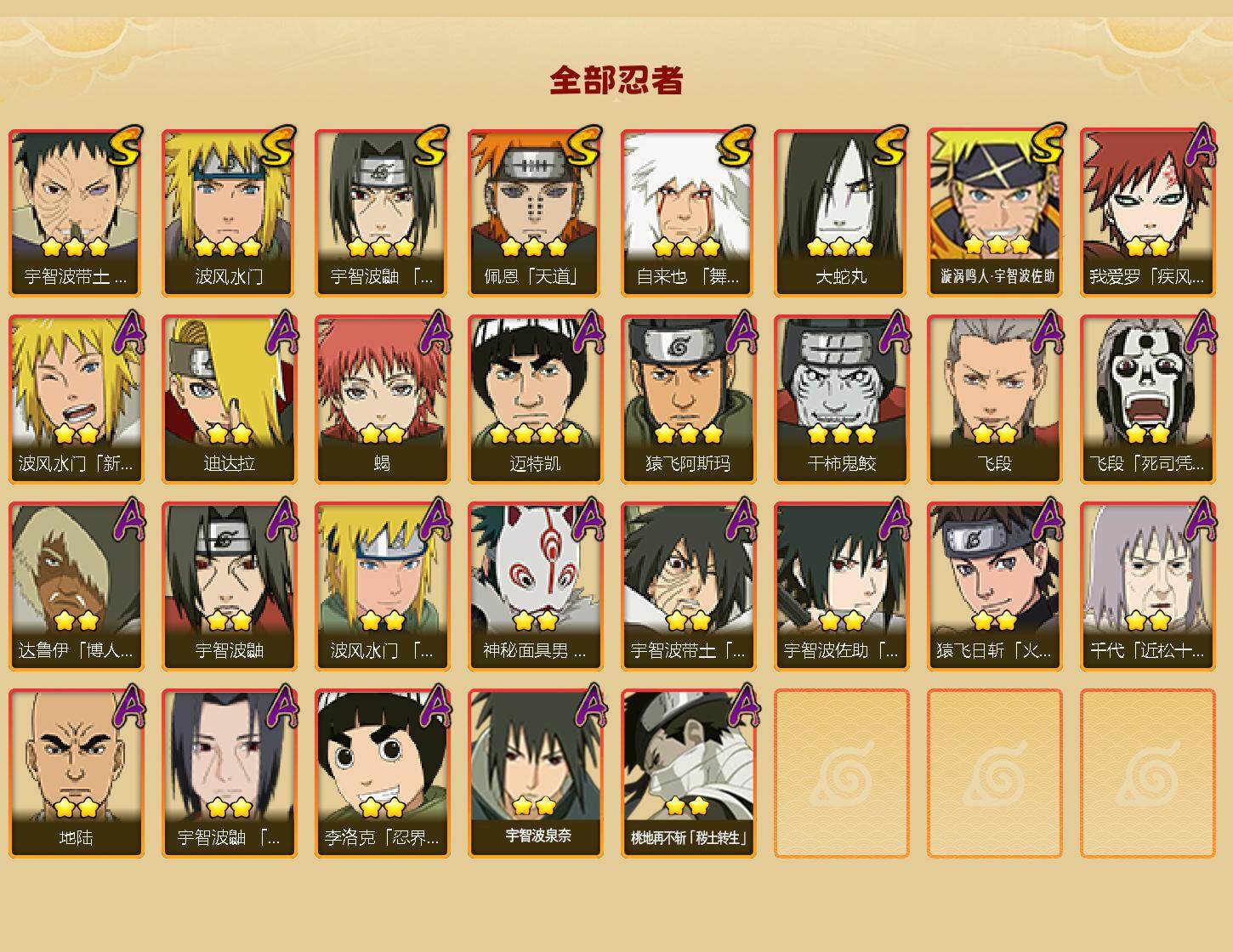
Task: Open the 地陆 bald monk card
Action: 76,773
